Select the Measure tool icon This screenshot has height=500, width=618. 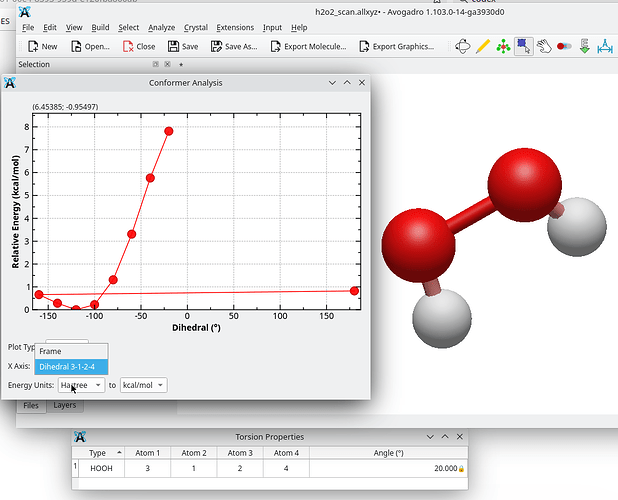pyautogui.click(x=605, y=46)
